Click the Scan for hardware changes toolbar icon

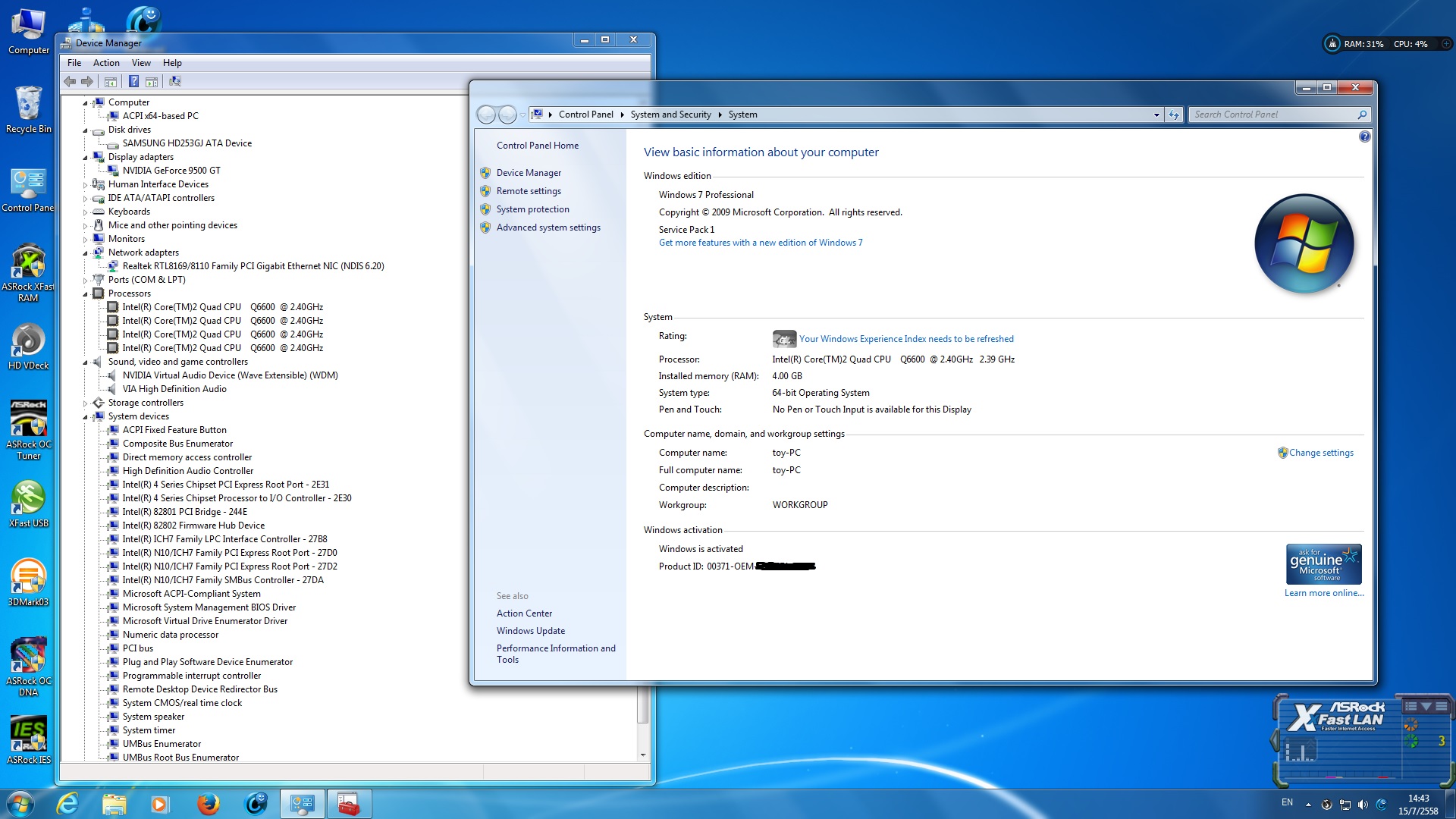(x=175, y=81)
